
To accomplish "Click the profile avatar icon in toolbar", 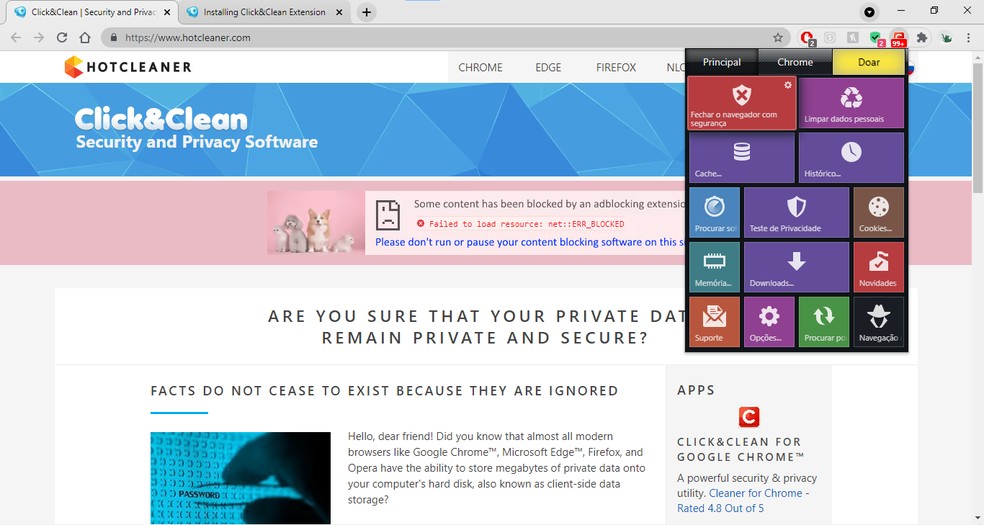I will tap(946, 38).
